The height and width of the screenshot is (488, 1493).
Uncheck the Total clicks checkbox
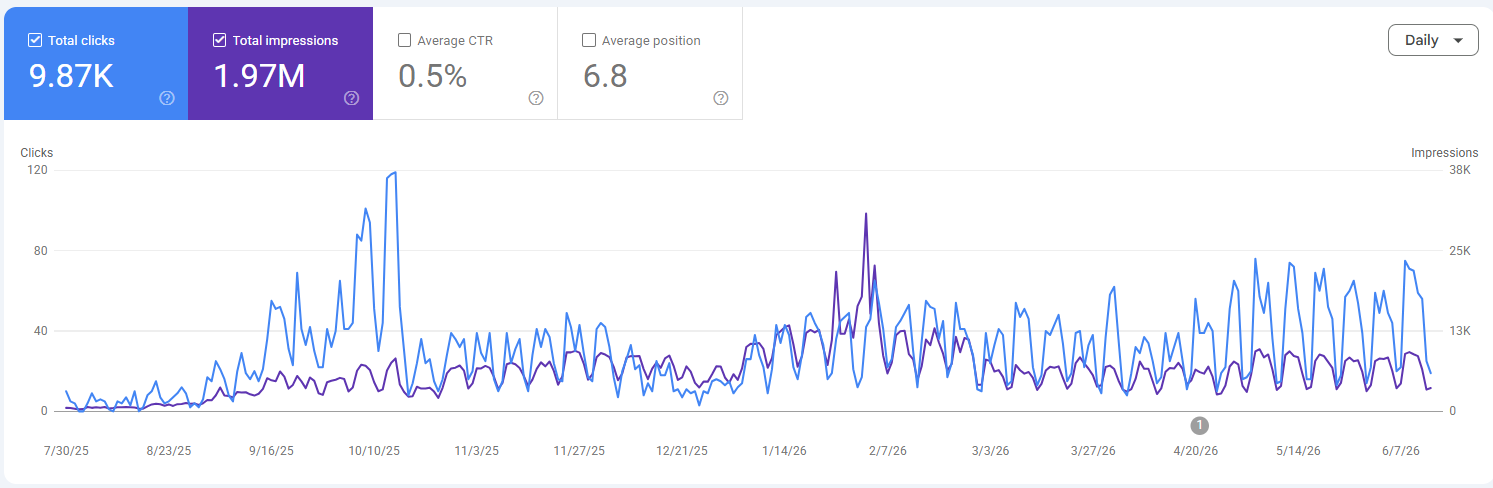click(x=35, y=41)
